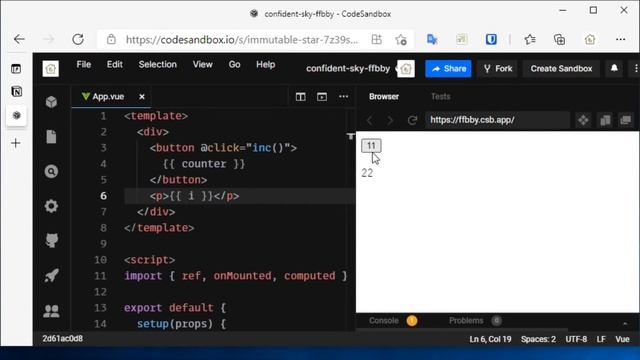640x360 pixels.
Task: Open the GitHub panel icon
Action: coord(51,240)
